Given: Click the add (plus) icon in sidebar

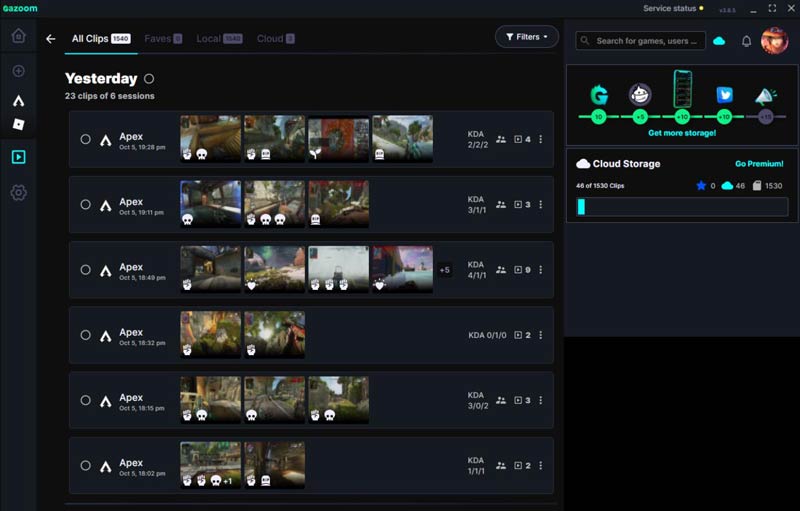Looking at the screenshot, I should click(x=18, y=71).
